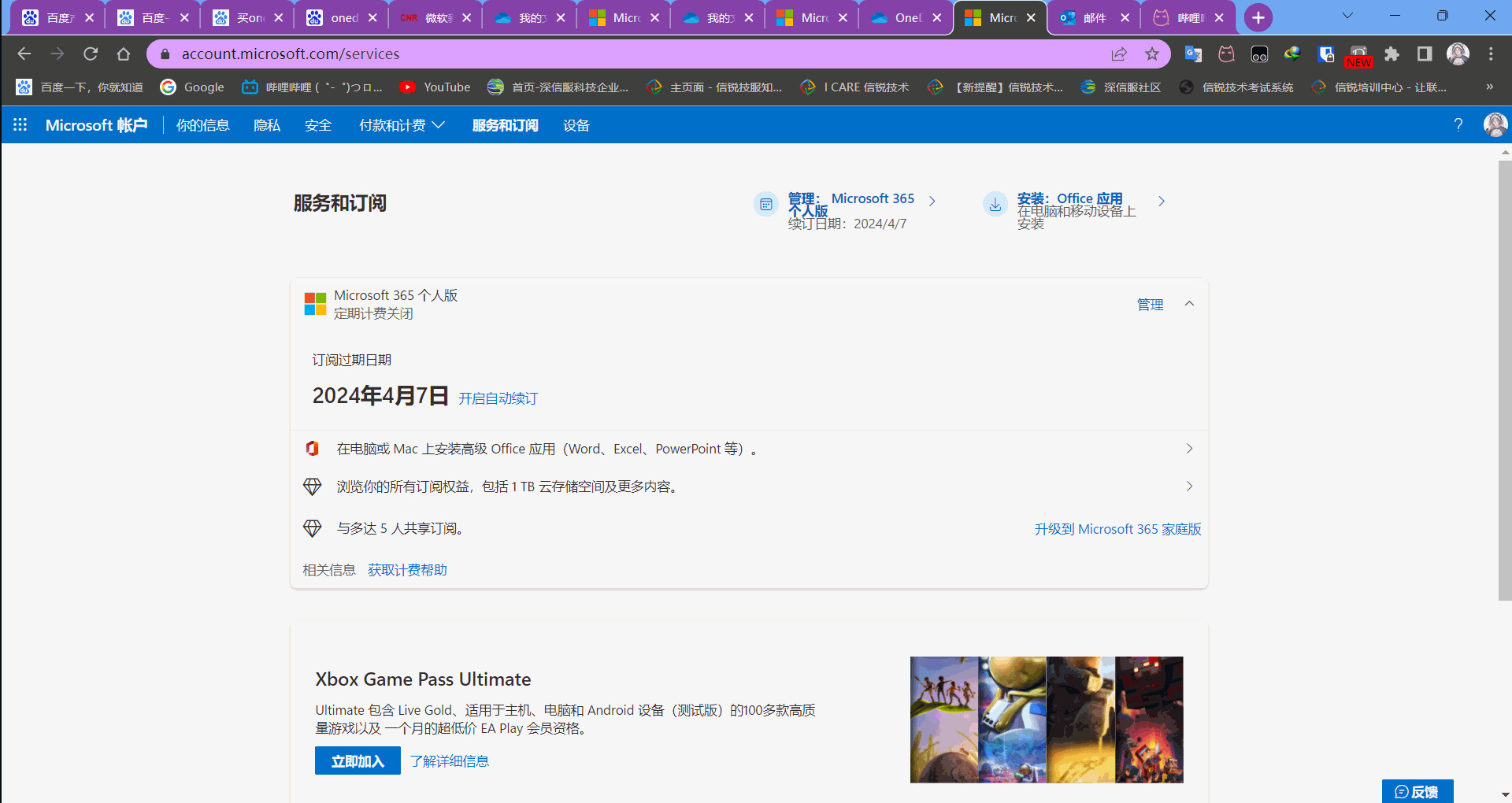Toggle the browser side panel icon

[x=1424, y=54]
